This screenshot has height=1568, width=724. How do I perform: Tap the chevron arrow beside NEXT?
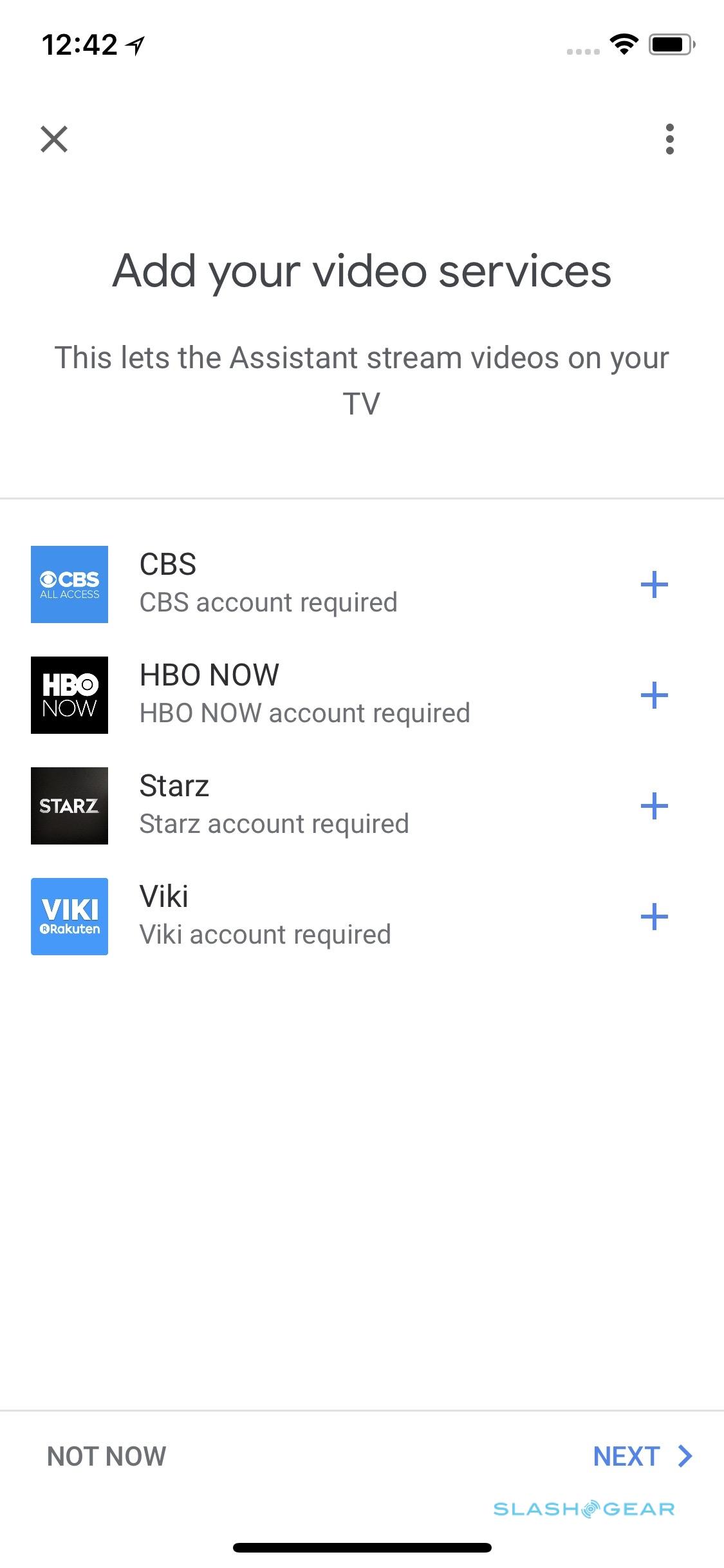[685, 1456]
